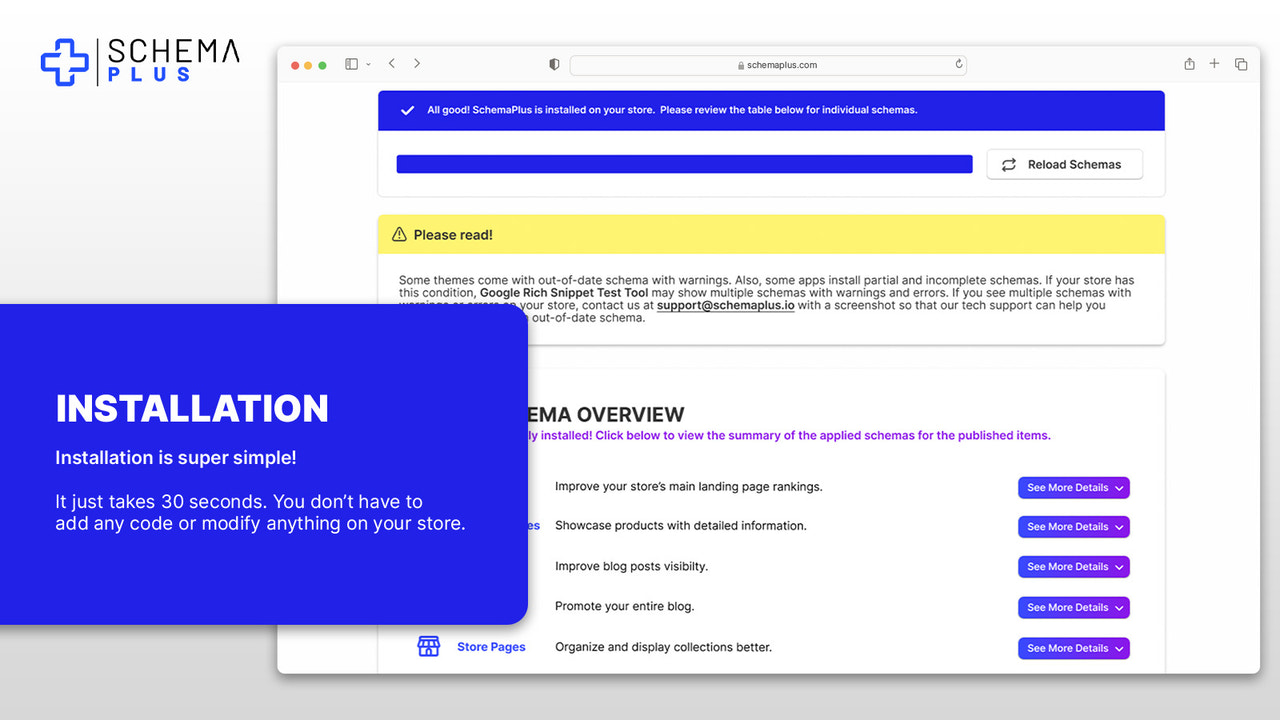Image resolution: width=1280 pixels, height=720 pixels.
Task: Click the SchemaPlus cross logo icon
Action: [65, 62]
